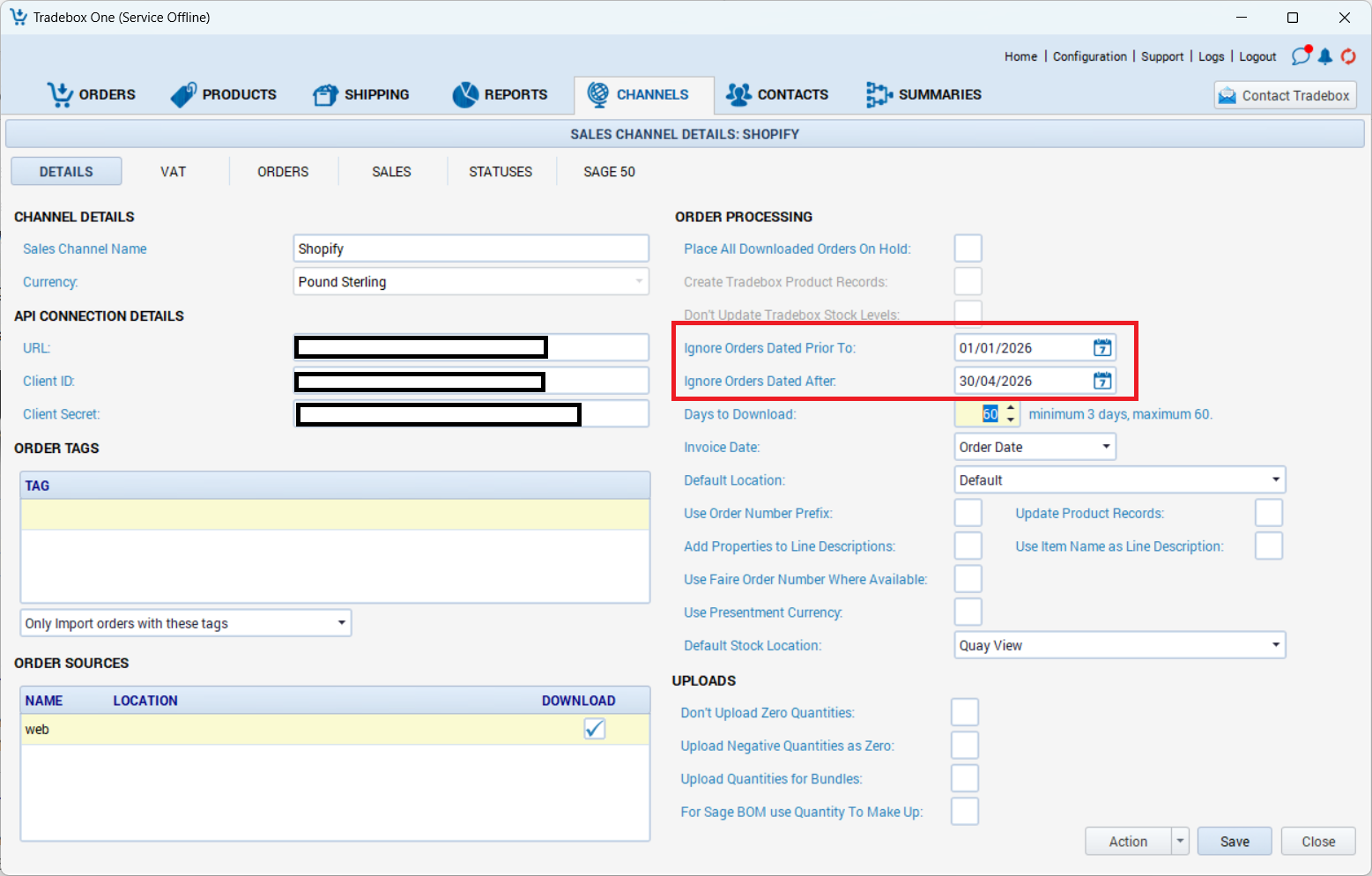Tick the Use Presentment Currency checkbox
This screenshot has height=876, width=1372.
click(968, 612)
